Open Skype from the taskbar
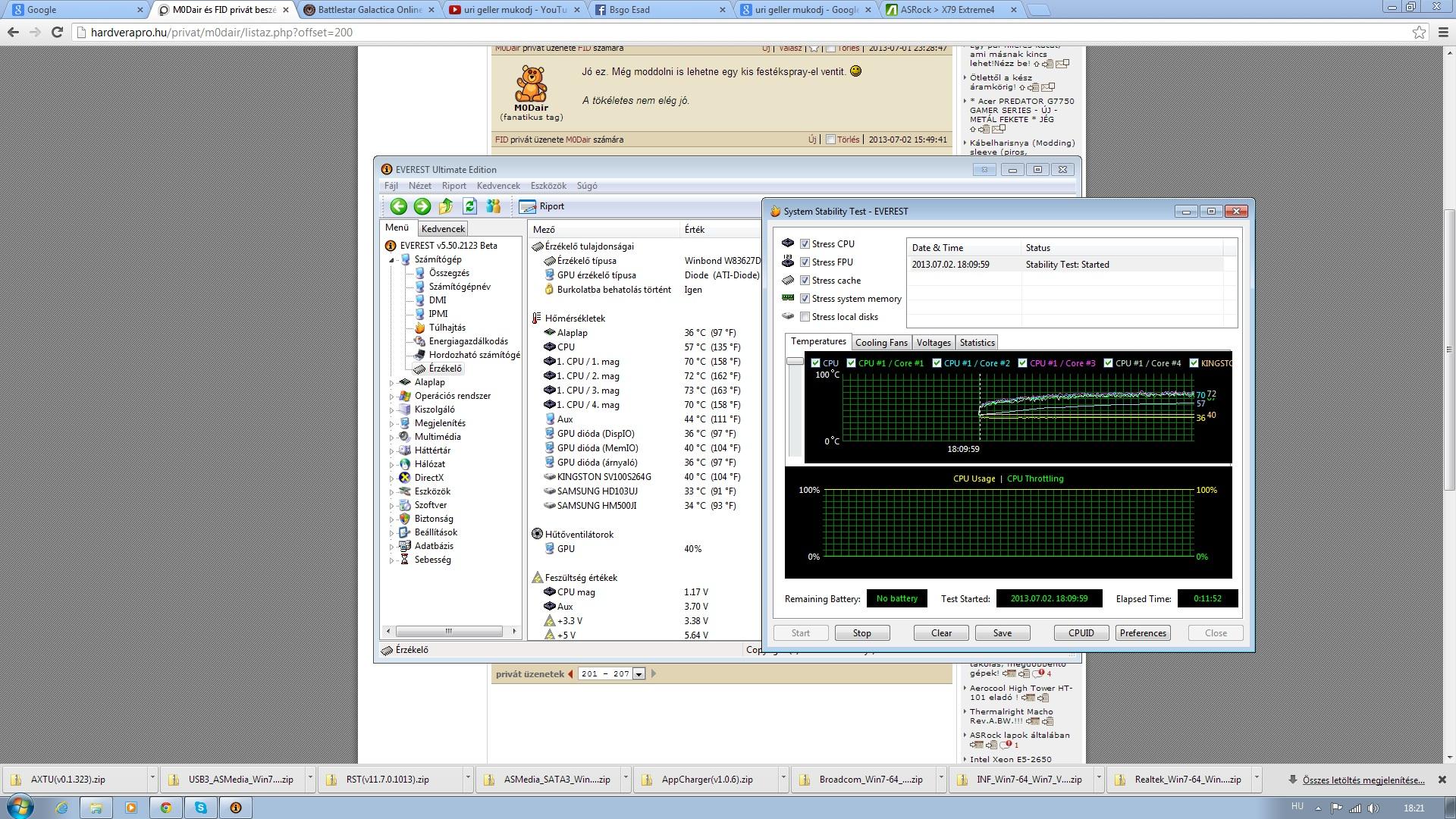This screenshot has width=1456, height=819. click(201, 808)
